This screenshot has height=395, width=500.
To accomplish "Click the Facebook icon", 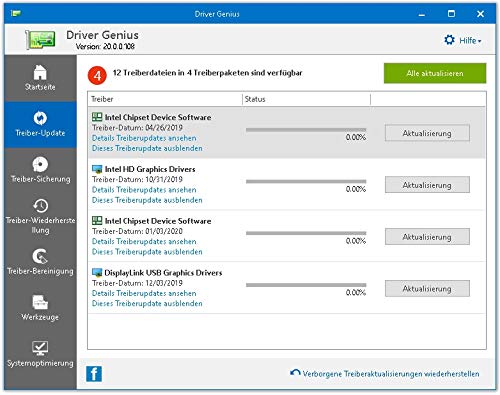I will click(x=94, y=374).
